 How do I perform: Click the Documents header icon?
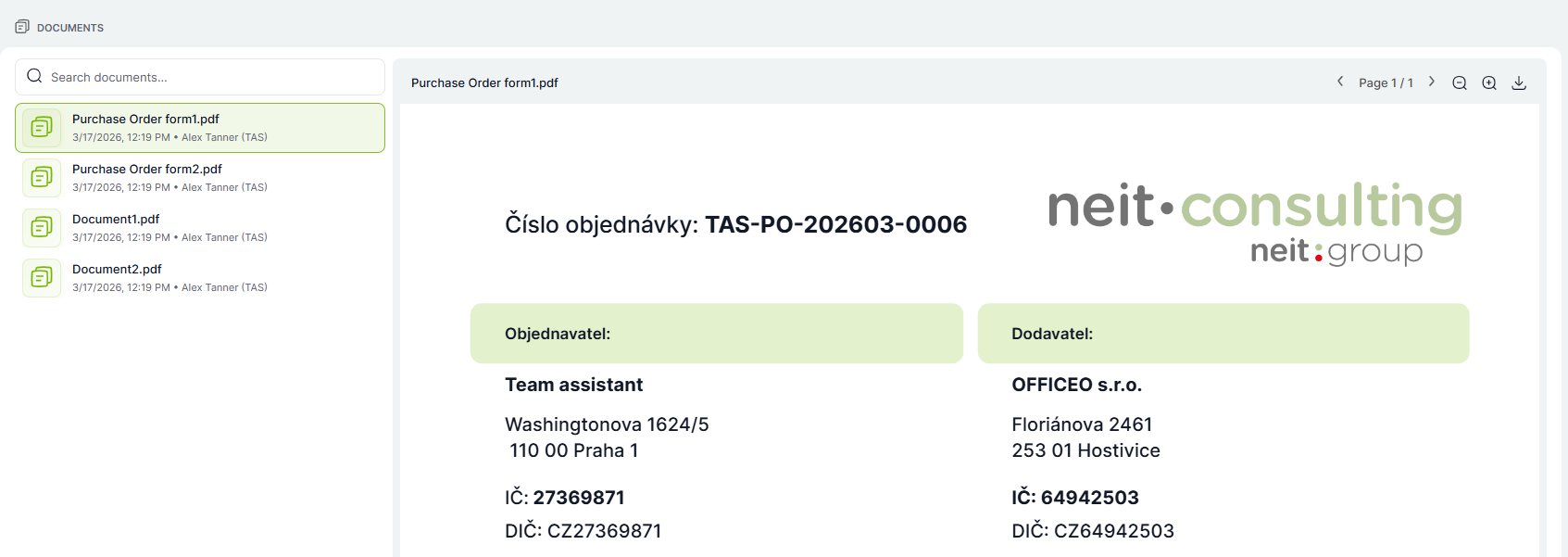(22, 27)
